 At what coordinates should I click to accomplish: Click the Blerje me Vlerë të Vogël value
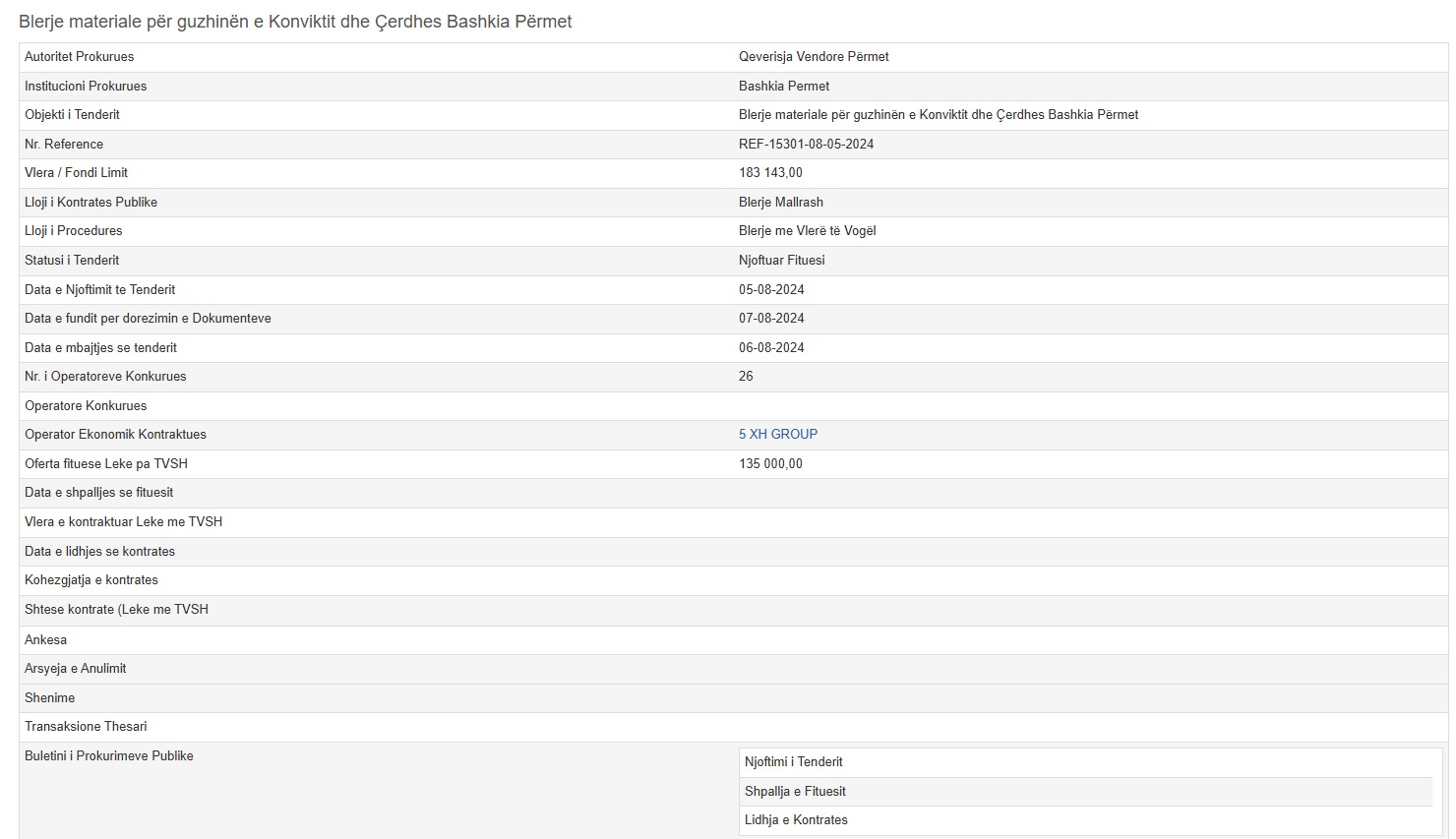(x=807, y=230)
